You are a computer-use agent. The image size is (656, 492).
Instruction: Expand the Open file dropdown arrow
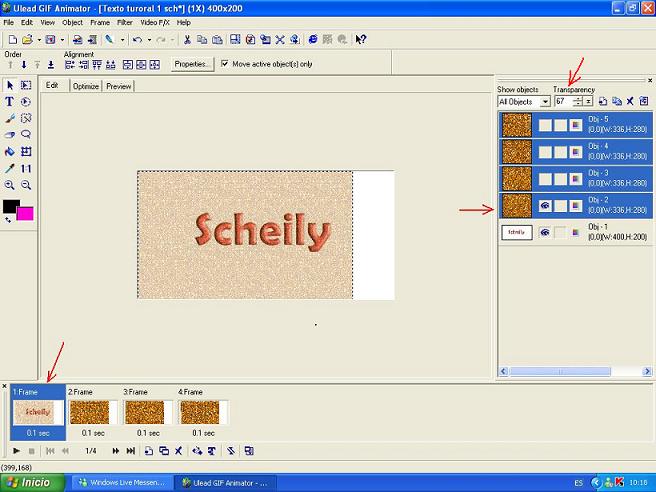pos(39,40)
